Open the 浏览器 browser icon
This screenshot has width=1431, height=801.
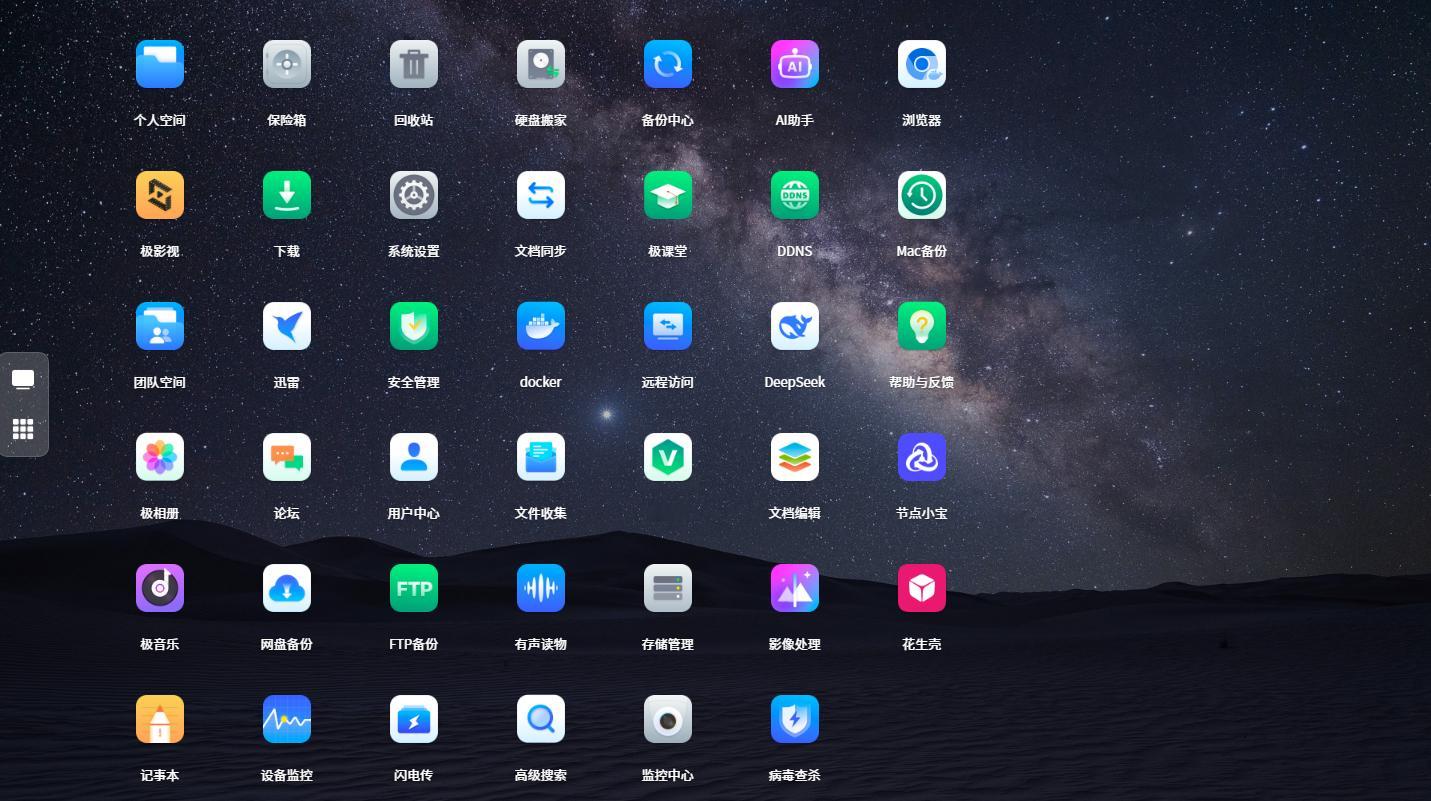click(922, 64)
